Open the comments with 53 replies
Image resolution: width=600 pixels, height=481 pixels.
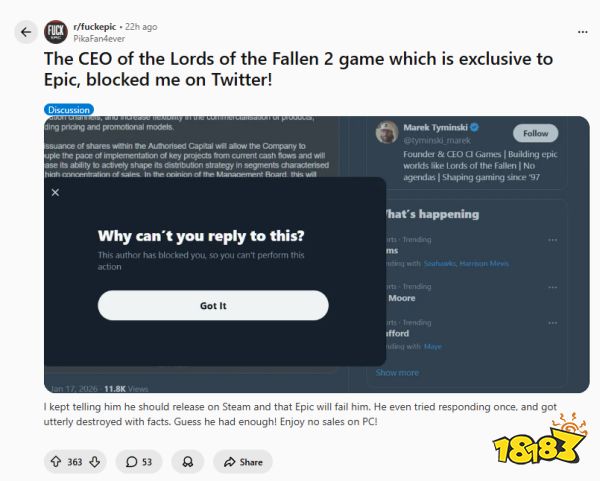[138, 461]
